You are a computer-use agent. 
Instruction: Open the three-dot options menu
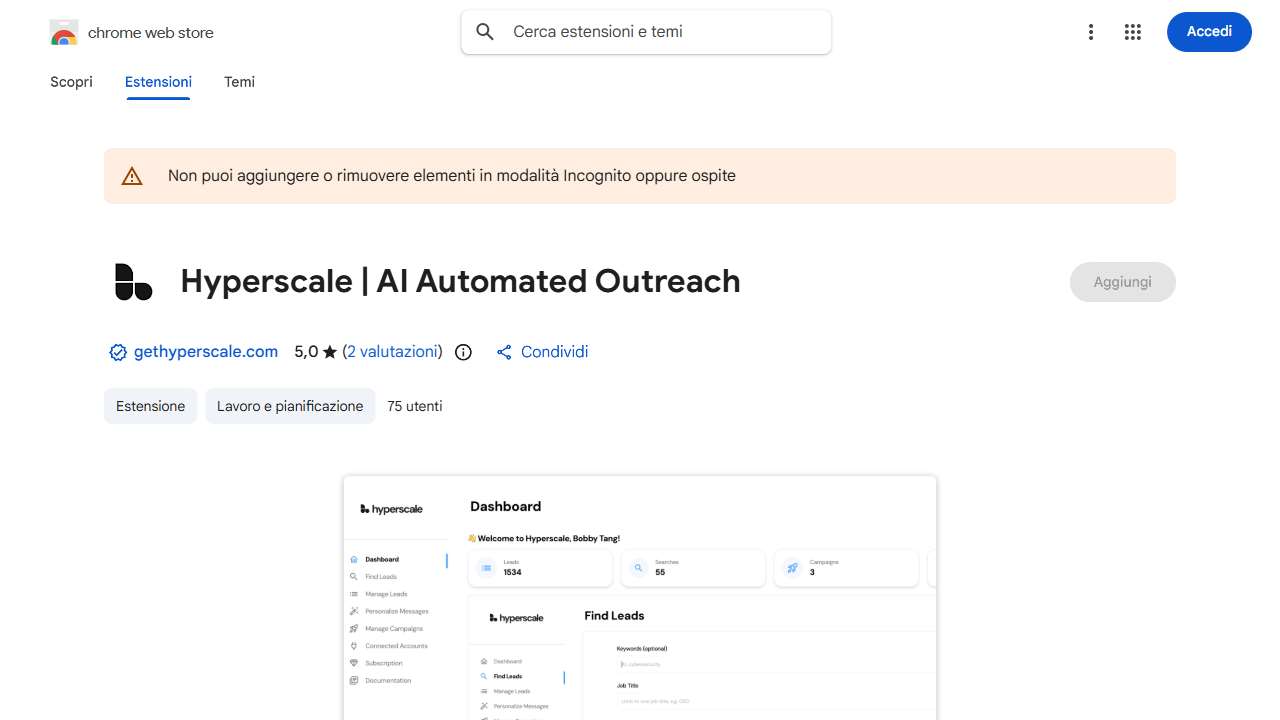click(x=1090, y=31)
